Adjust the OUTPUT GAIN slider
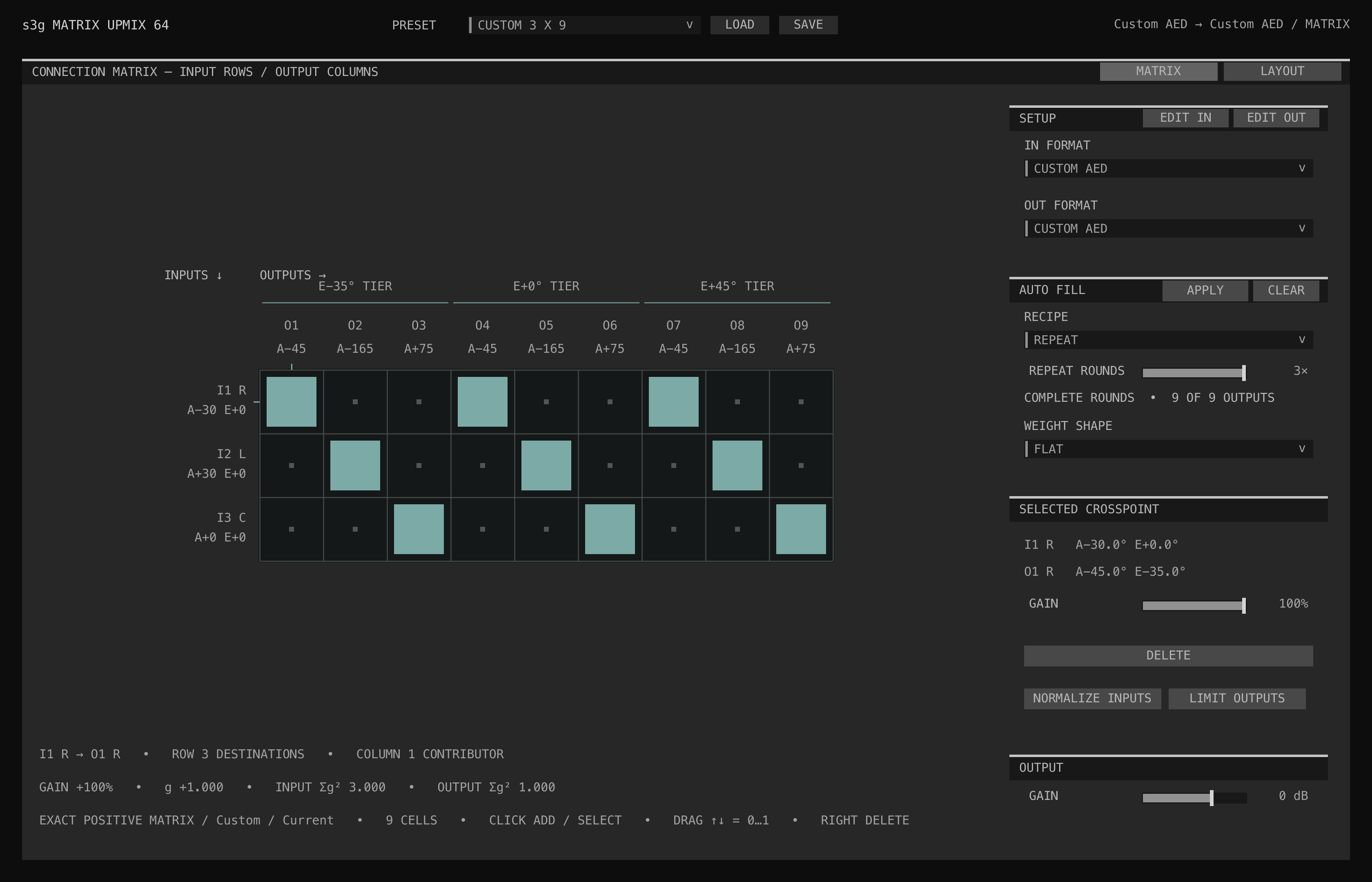The width and height of the screenshot is (1372, 882). pyautogui.click(x=1194, y=798)
